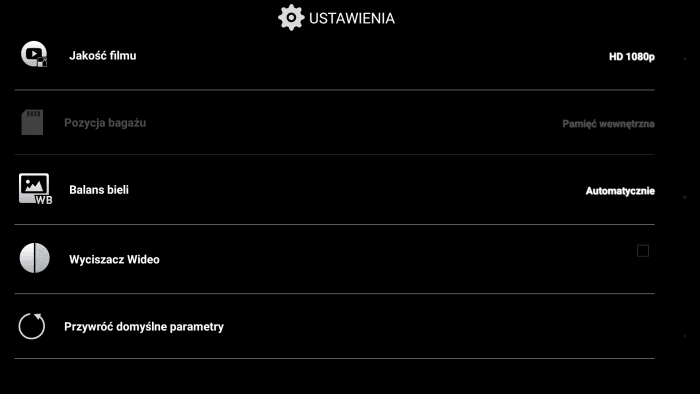The image size is (700, 394).
Task: Click Przywróć domyślne parametry
Action: tap(144, 327)
